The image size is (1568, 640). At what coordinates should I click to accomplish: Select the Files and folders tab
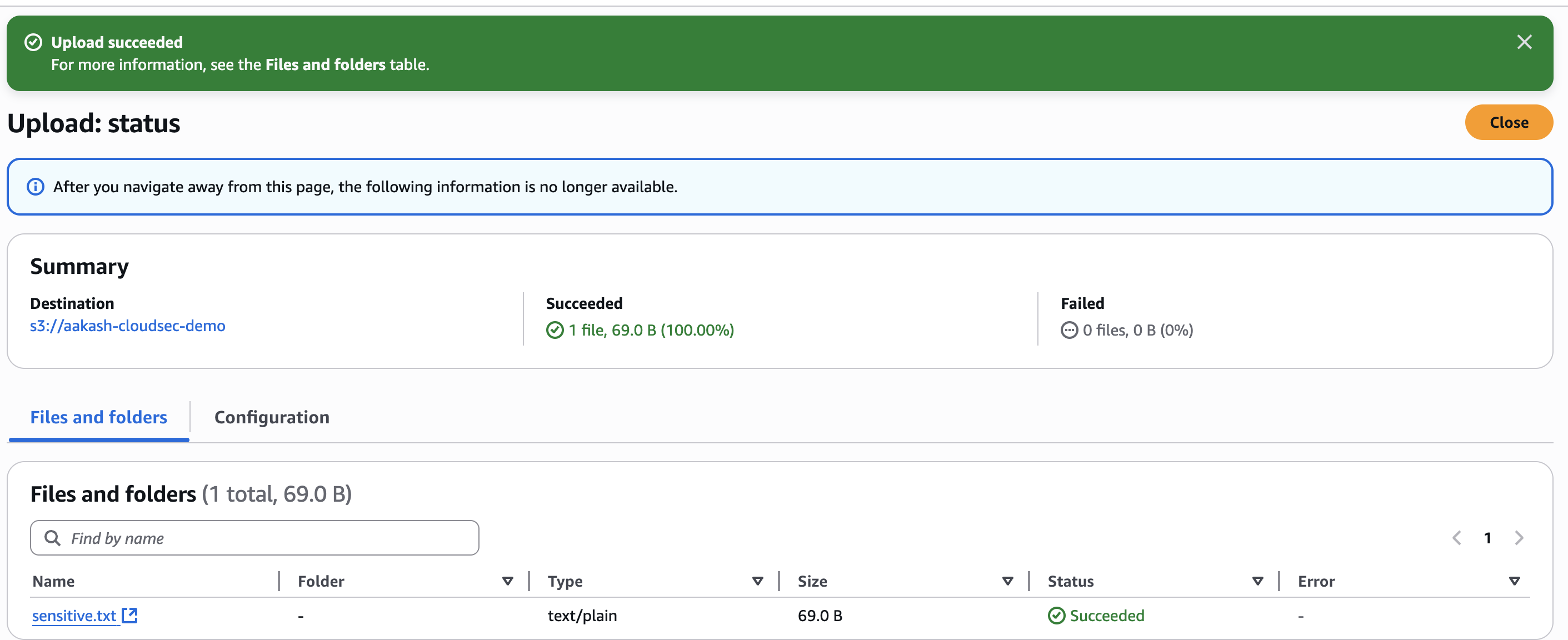pyautogui.click(x=98, y=417)
